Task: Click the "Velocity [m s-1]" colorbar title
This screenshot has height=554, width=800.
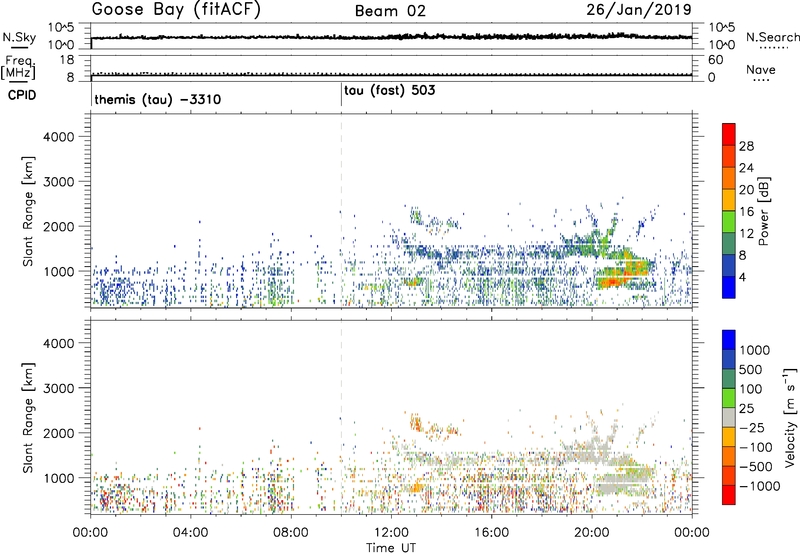Action: [790, 417]
